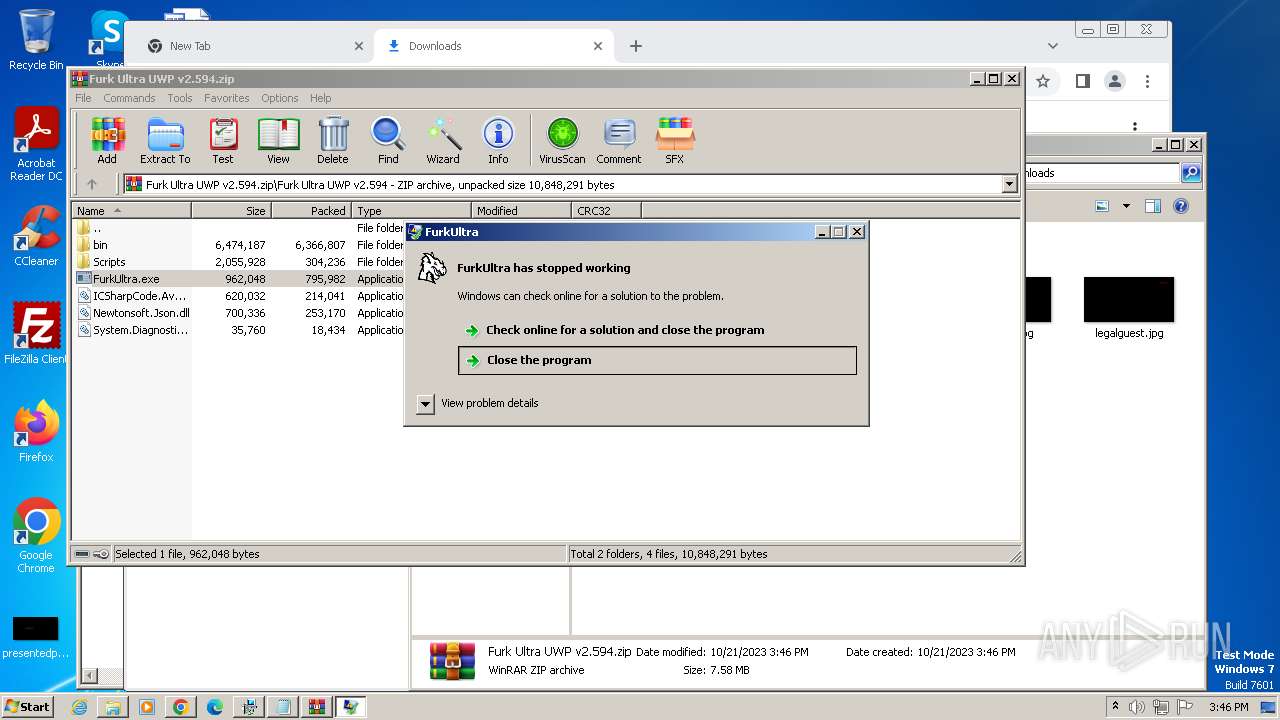
Task: Open Chrome three-dot menu
Action: click(1148, 81)
